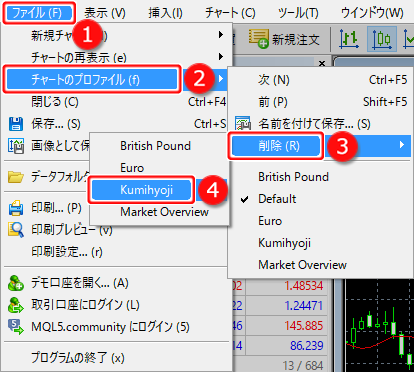Click the print preview magnifier icon

(16, 230)
